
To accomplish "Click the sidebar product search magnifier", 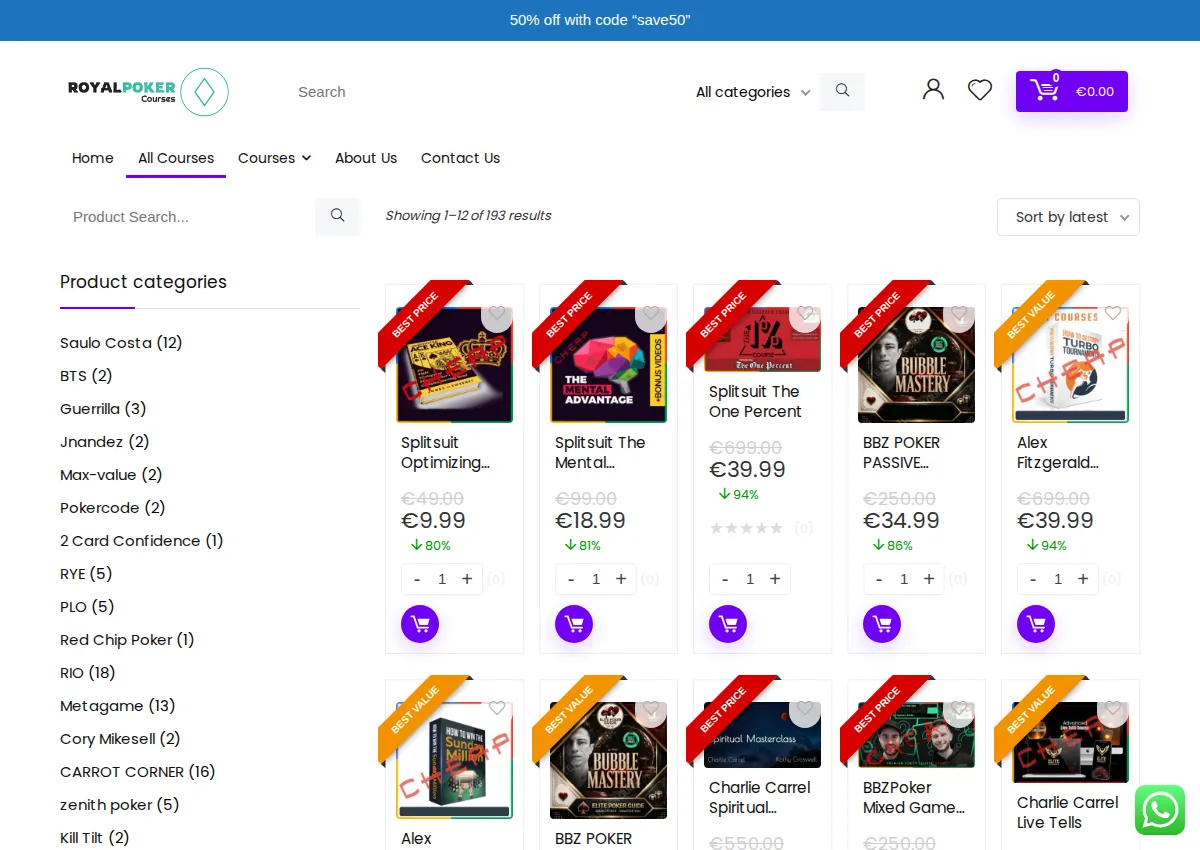I will (337, 216).
